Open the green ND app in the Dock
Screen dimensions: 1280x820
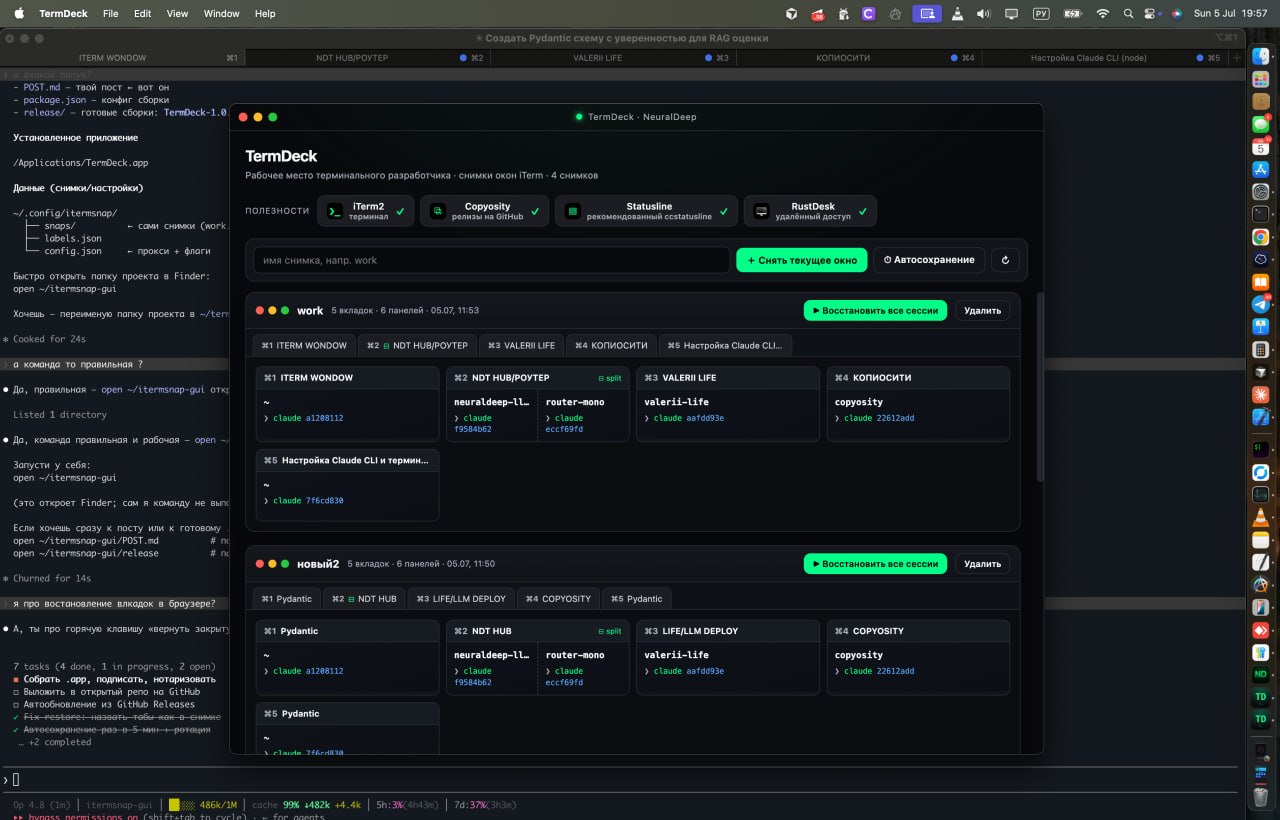coord(1261,674)
